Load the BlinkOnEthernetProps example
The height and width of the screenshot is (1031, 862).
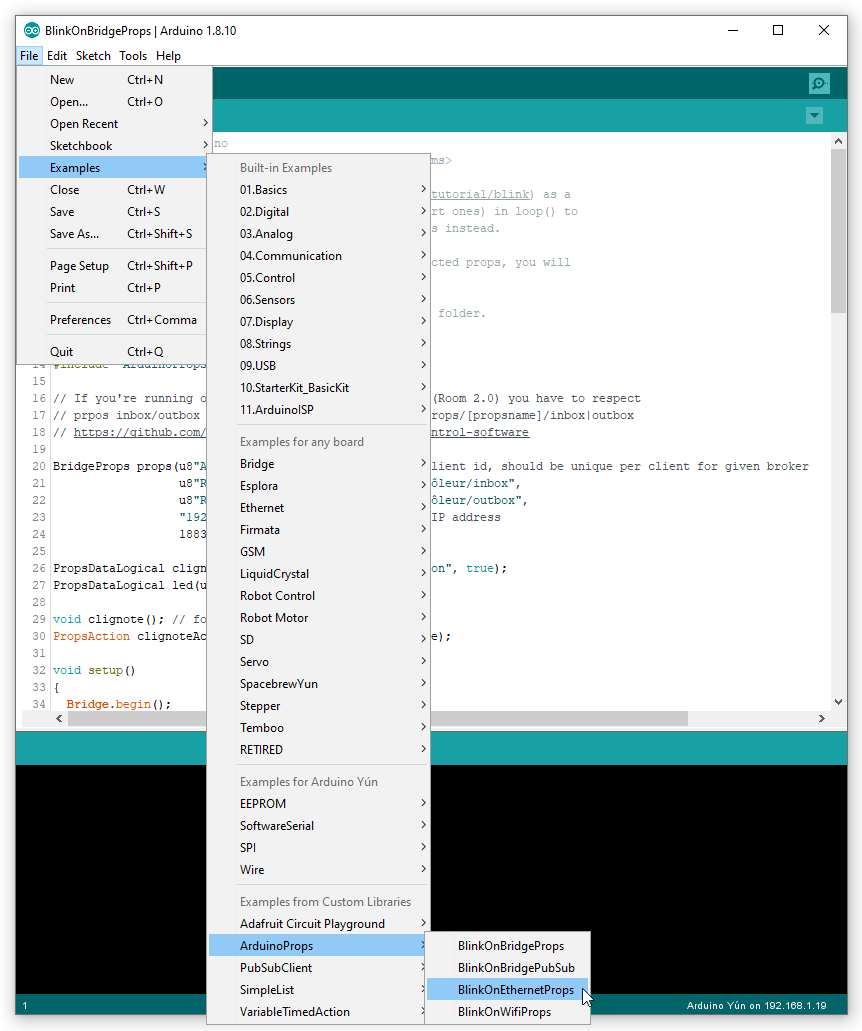[x=508, y=990]
